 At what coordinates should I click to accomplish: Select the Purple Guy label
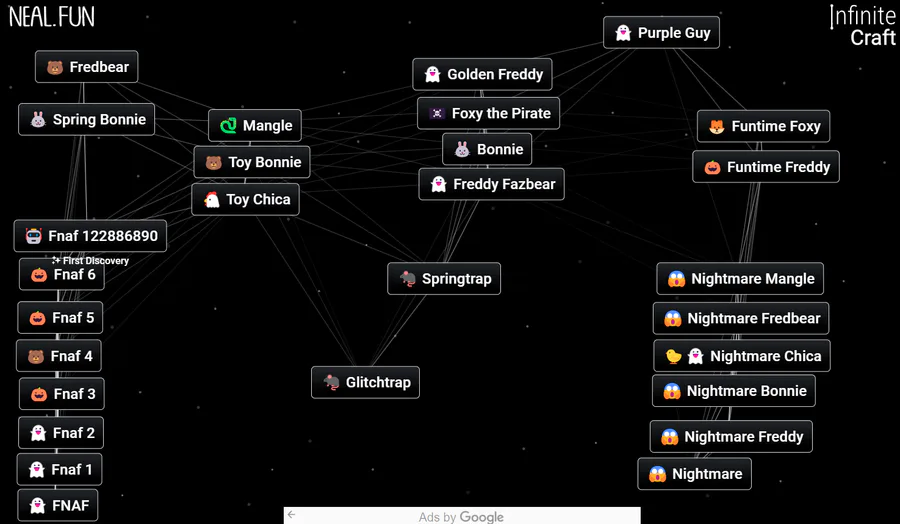(x=674, y=33)
